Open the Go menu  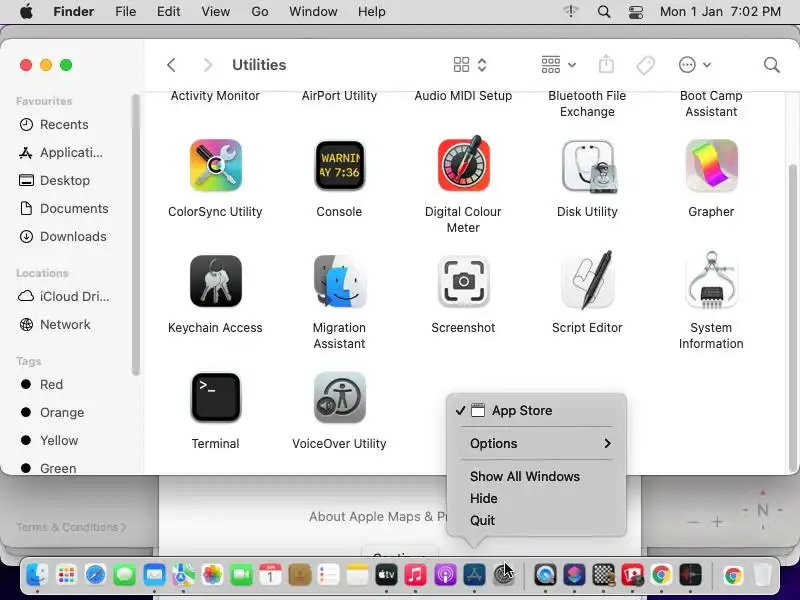pos(260,11)
